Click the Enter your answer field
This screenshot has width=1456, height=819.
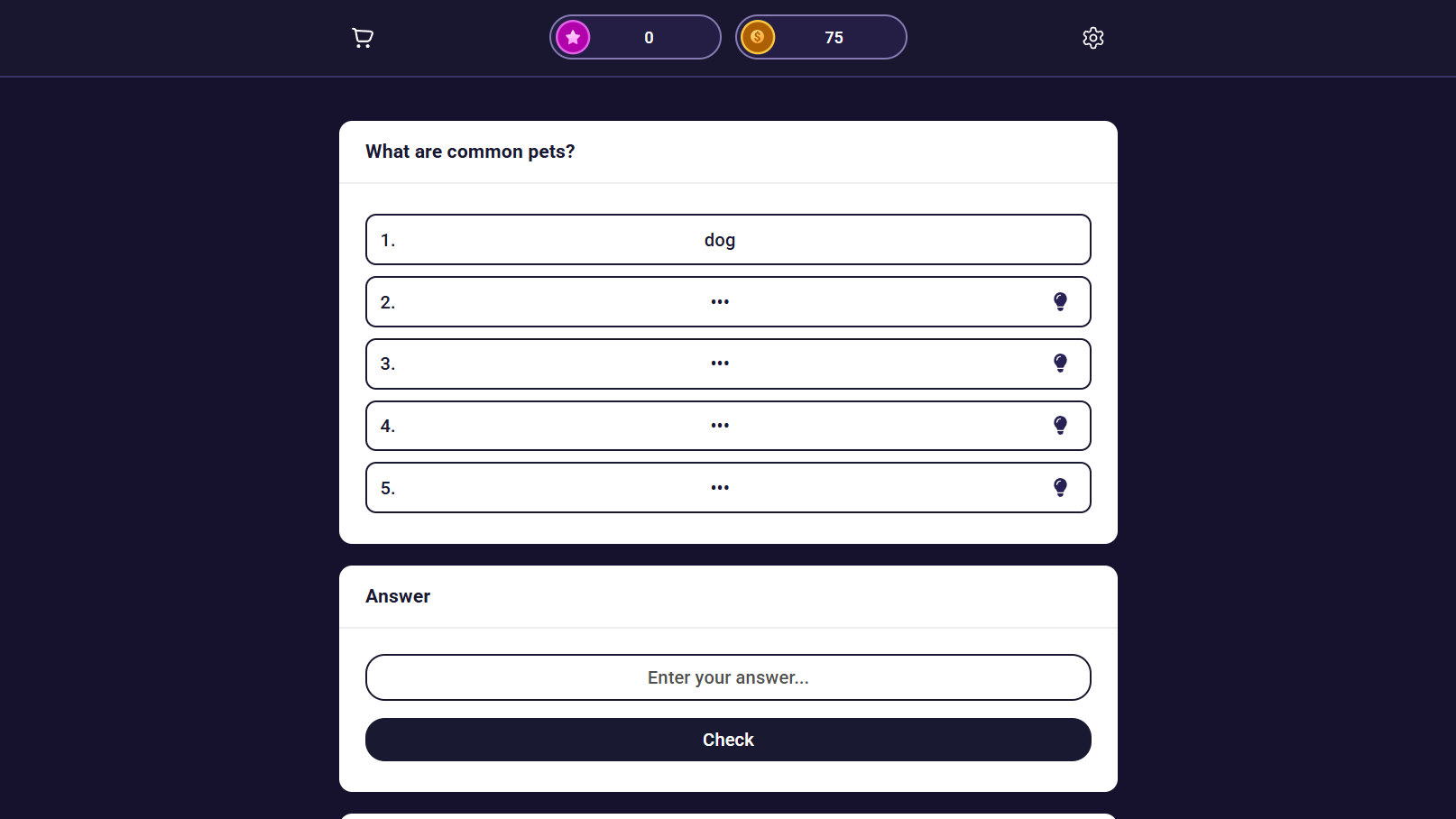coord(728,677)
